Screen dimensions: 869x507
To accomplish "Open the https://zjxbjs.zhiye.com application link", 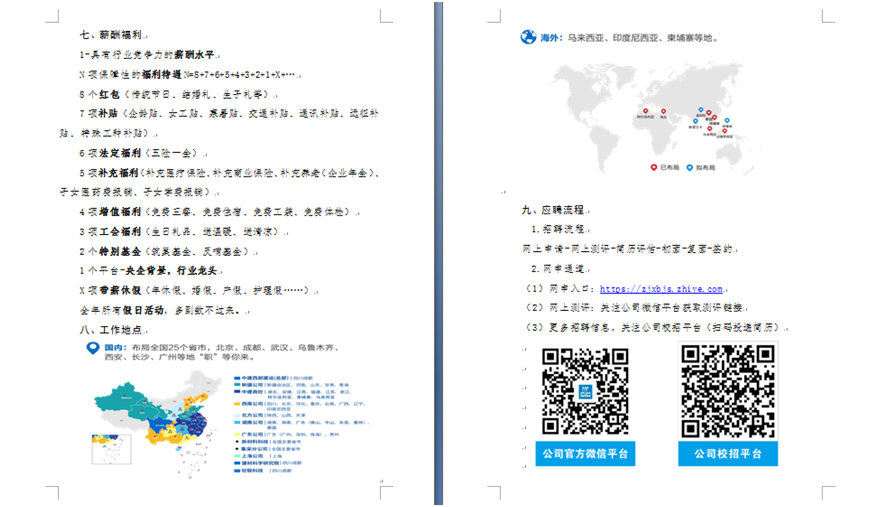I will point(661,289).
